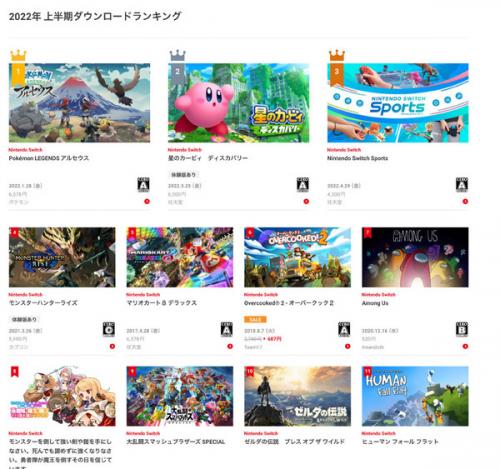Open the Among Us game artwork
500x469 pixels.
tap(415, 257)
